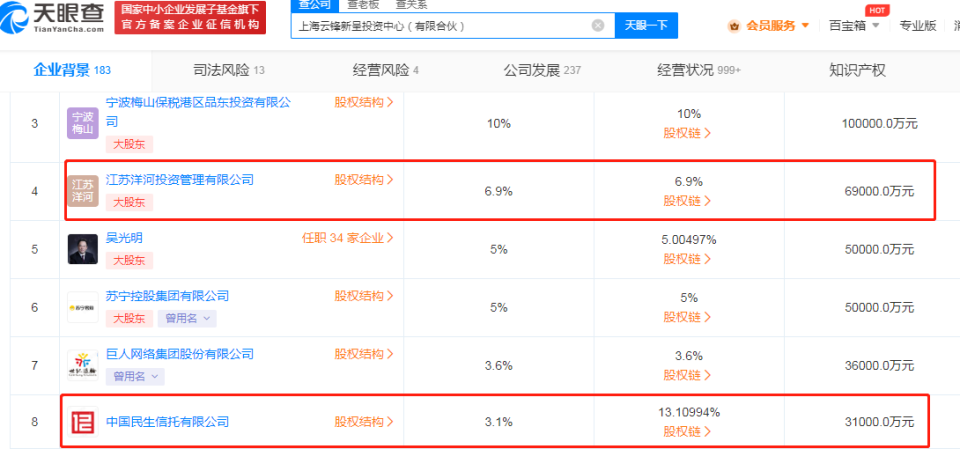Click the Tianyancha logo

pyautogui.click(x=56, y=17)
